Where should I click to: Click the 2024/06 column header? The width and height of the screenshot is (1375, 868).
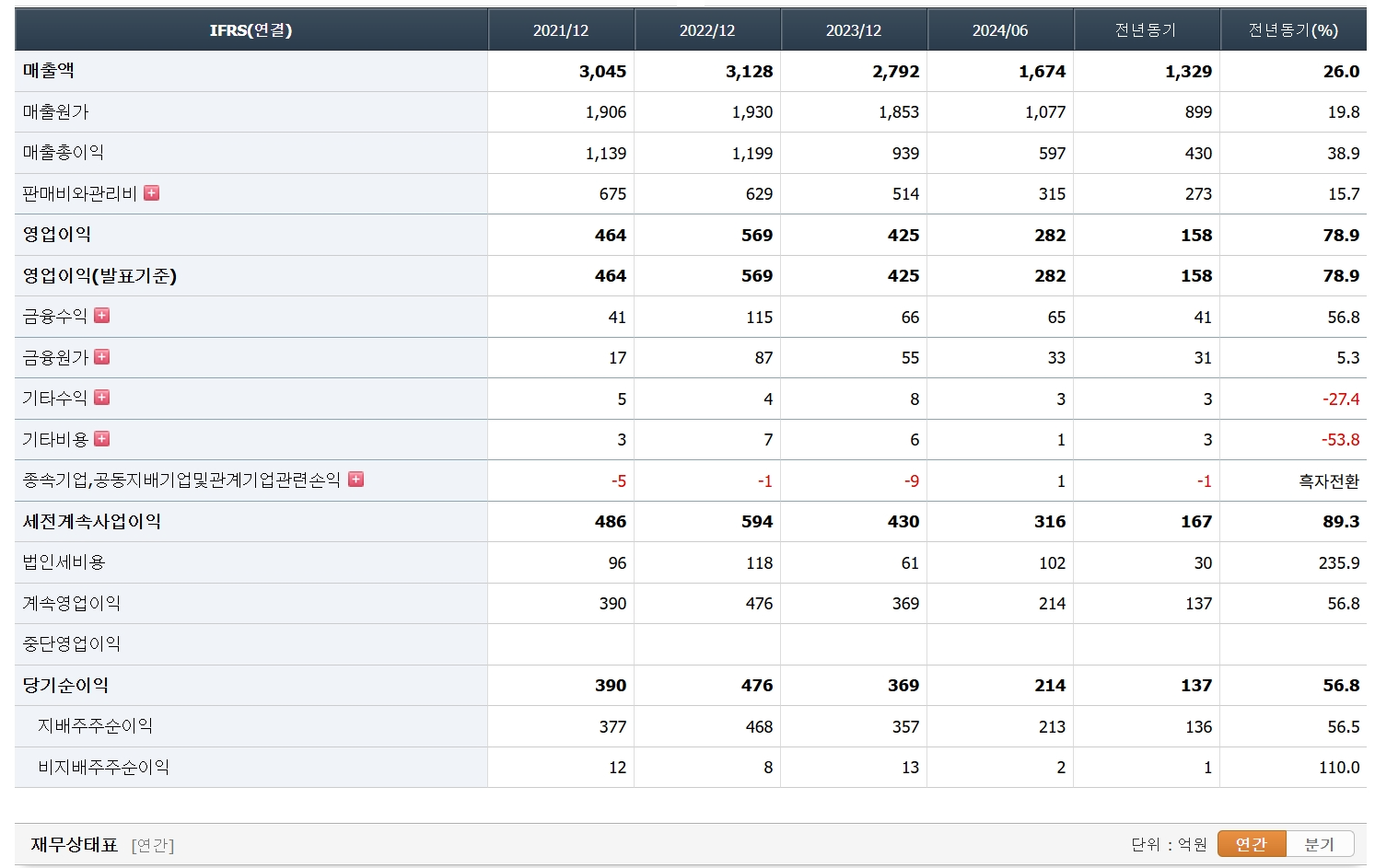pos(1000,30)
